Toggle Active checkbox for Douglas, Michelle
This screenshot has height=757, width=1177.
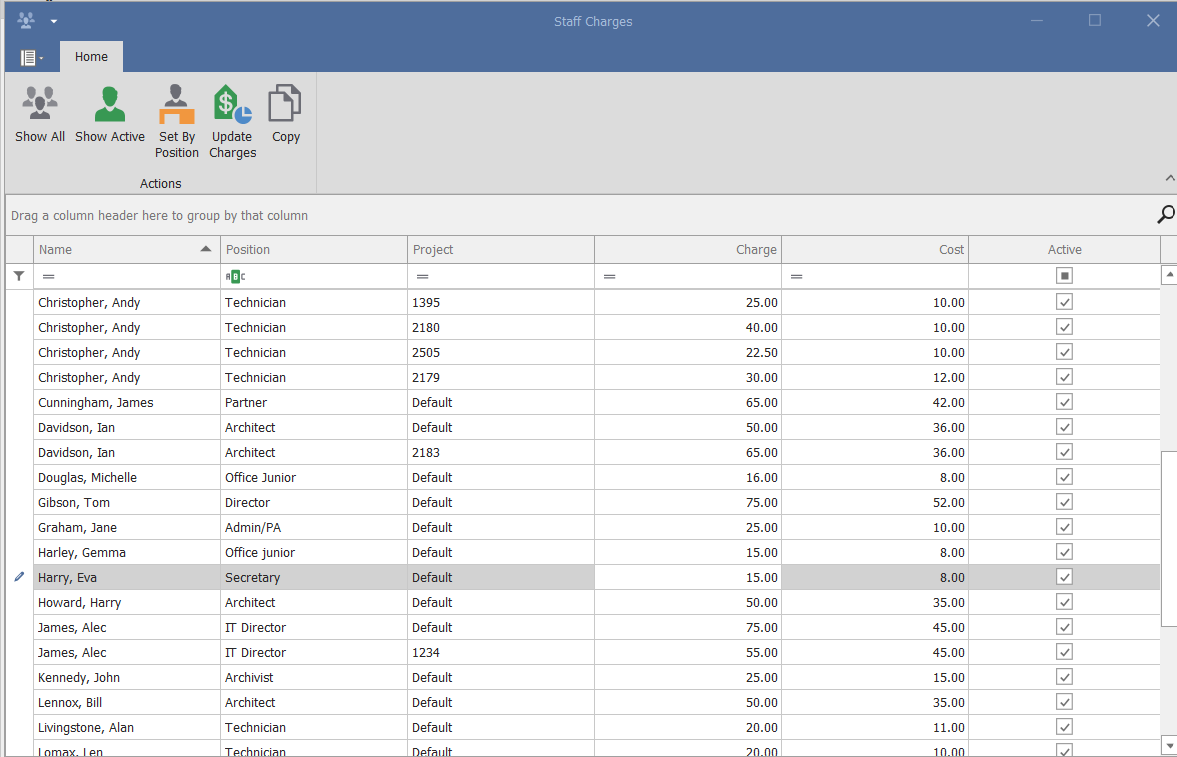[1064, 477]
